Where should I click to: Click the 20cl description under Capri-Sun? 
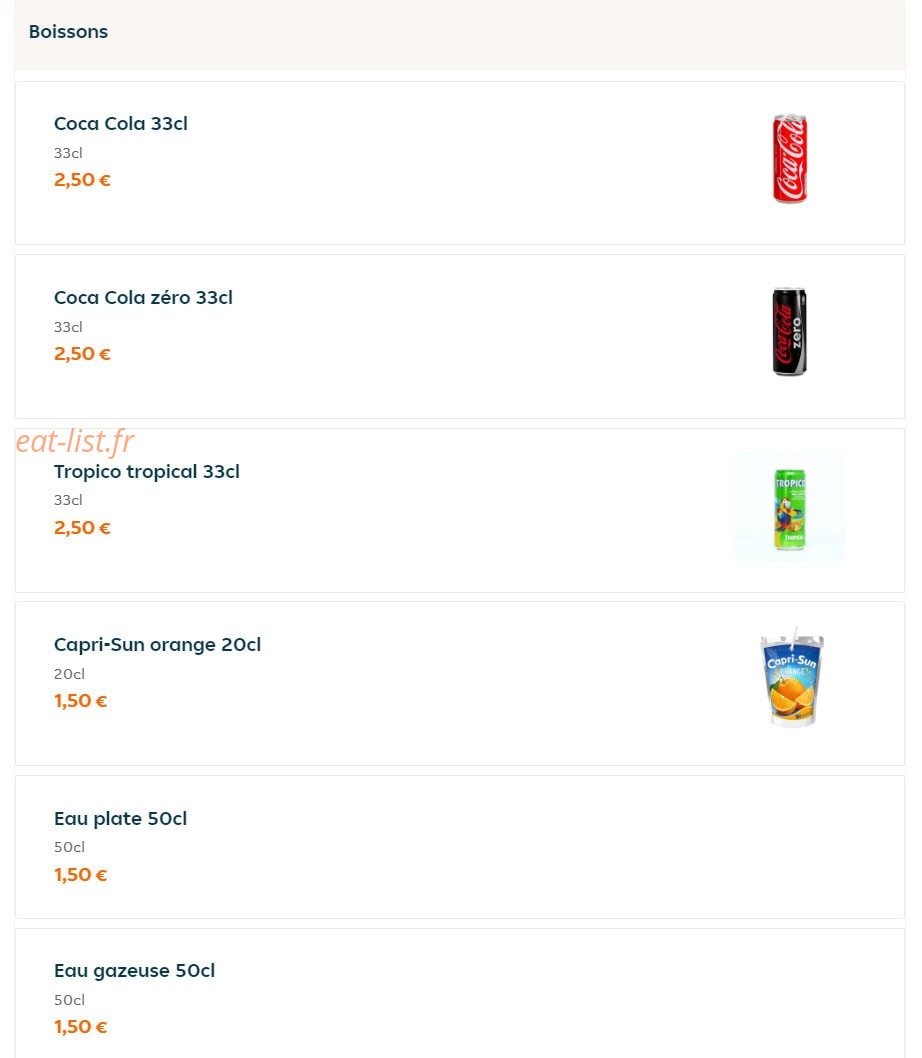[70, 674]
